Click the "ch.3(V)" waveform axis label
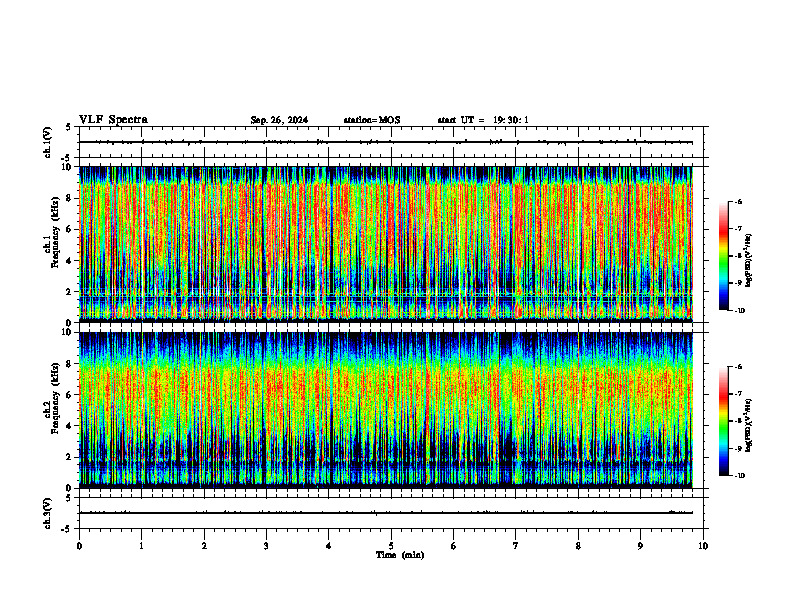This screenshot has height=612, width=792. coord(48,514)
